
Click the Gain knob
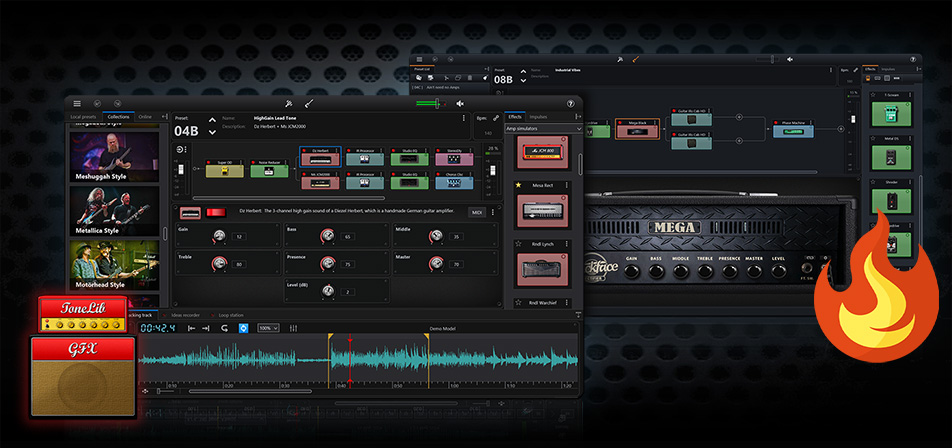click(x=219, y=236)
